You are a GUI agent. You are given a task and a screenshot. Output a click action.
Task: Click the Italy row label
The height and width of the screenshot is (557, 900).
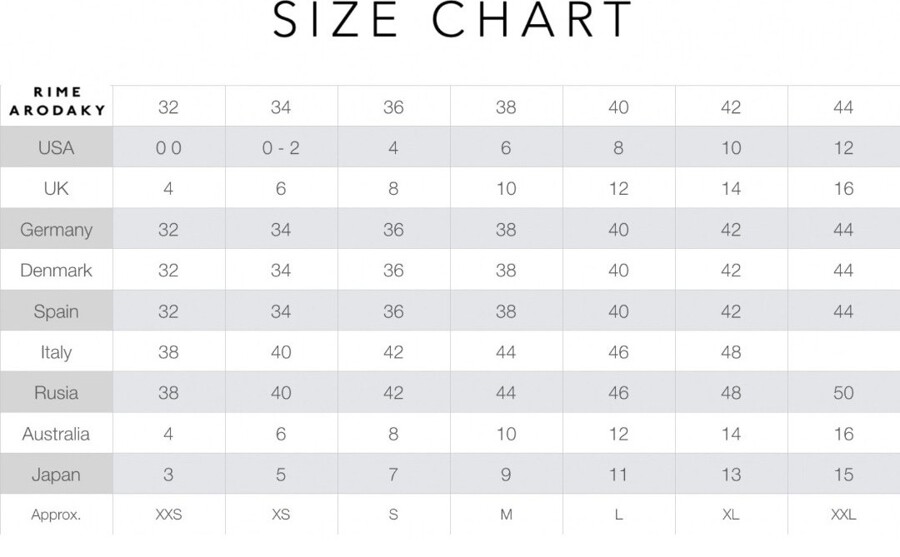56,352
